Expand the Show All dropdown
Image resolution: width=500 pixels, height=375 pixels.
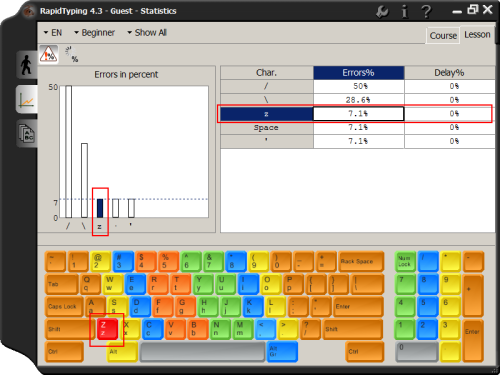[147, 33]
